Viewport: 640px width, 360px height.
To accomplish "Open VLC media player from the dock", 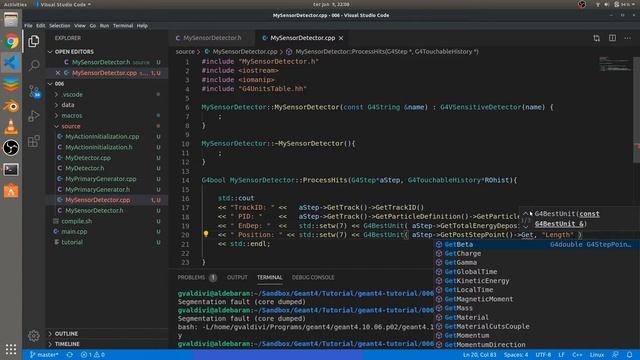I will pyautogui.click(x=11, y=127).
